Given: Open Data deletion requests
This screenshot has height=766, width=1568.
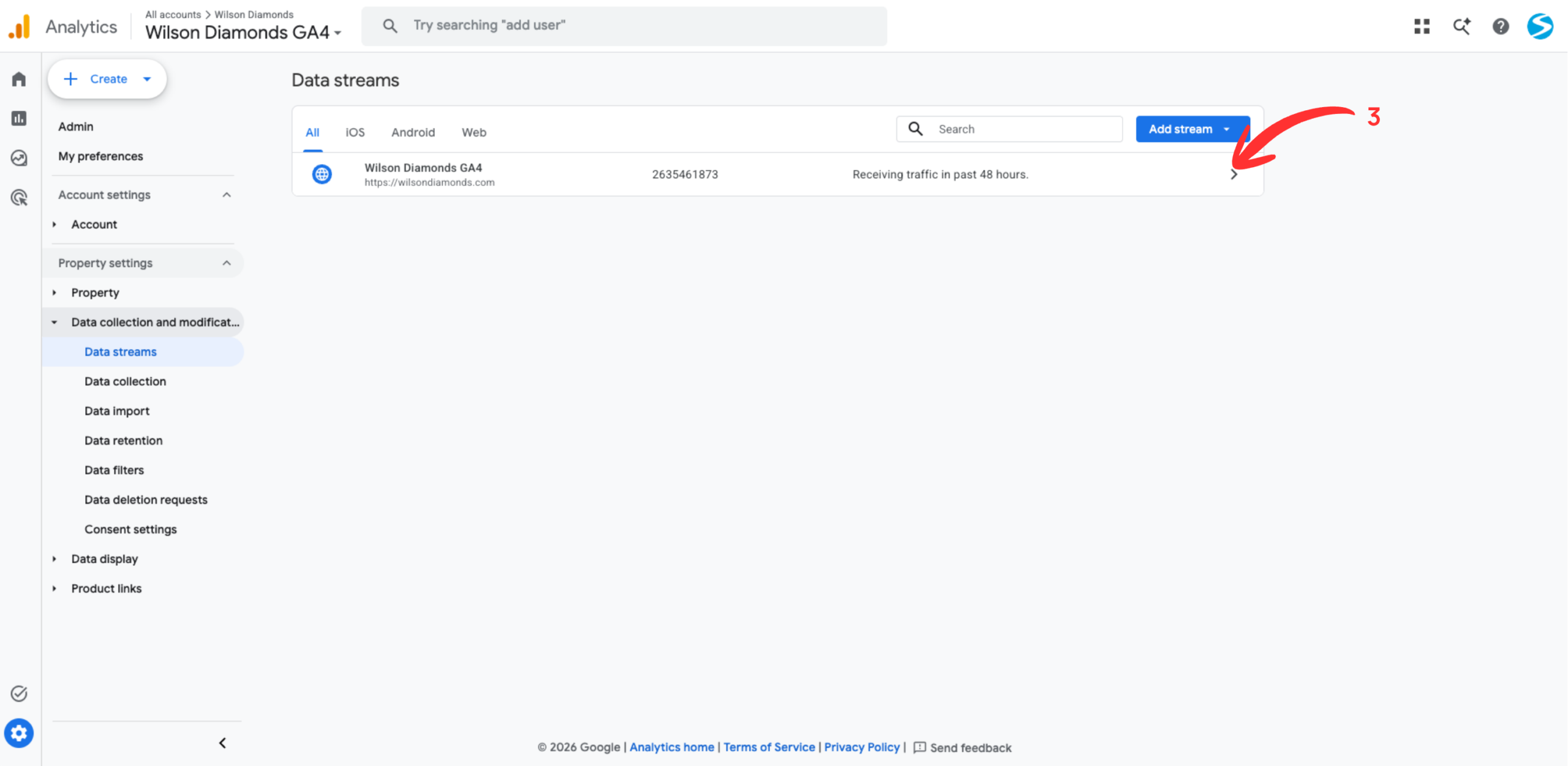Looking at the screenshot, I should tap(146, 500).
